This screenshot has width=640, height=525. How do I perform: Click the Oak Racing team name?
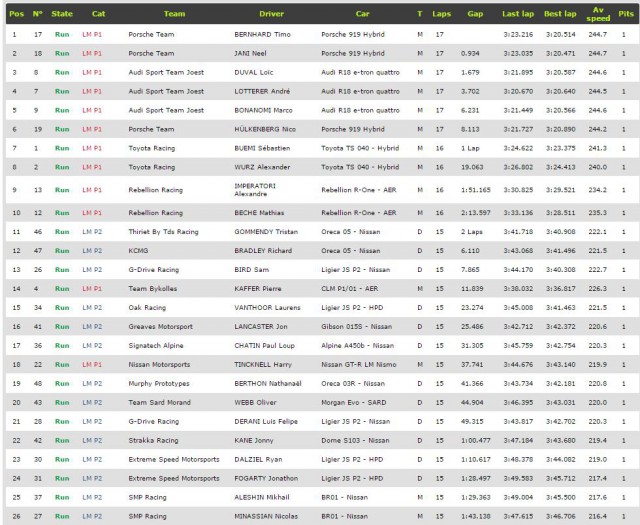click(x=147, y=308)
